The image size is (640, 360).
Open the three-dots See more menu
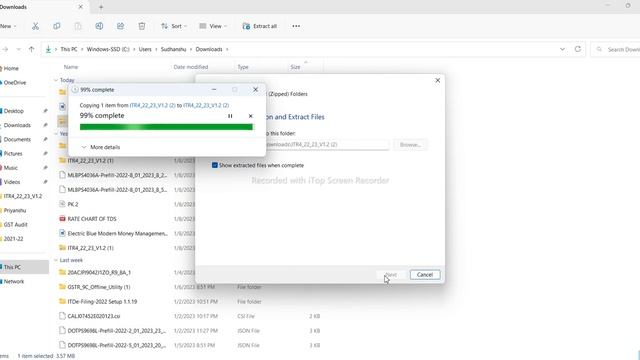[x=296, y=26]
